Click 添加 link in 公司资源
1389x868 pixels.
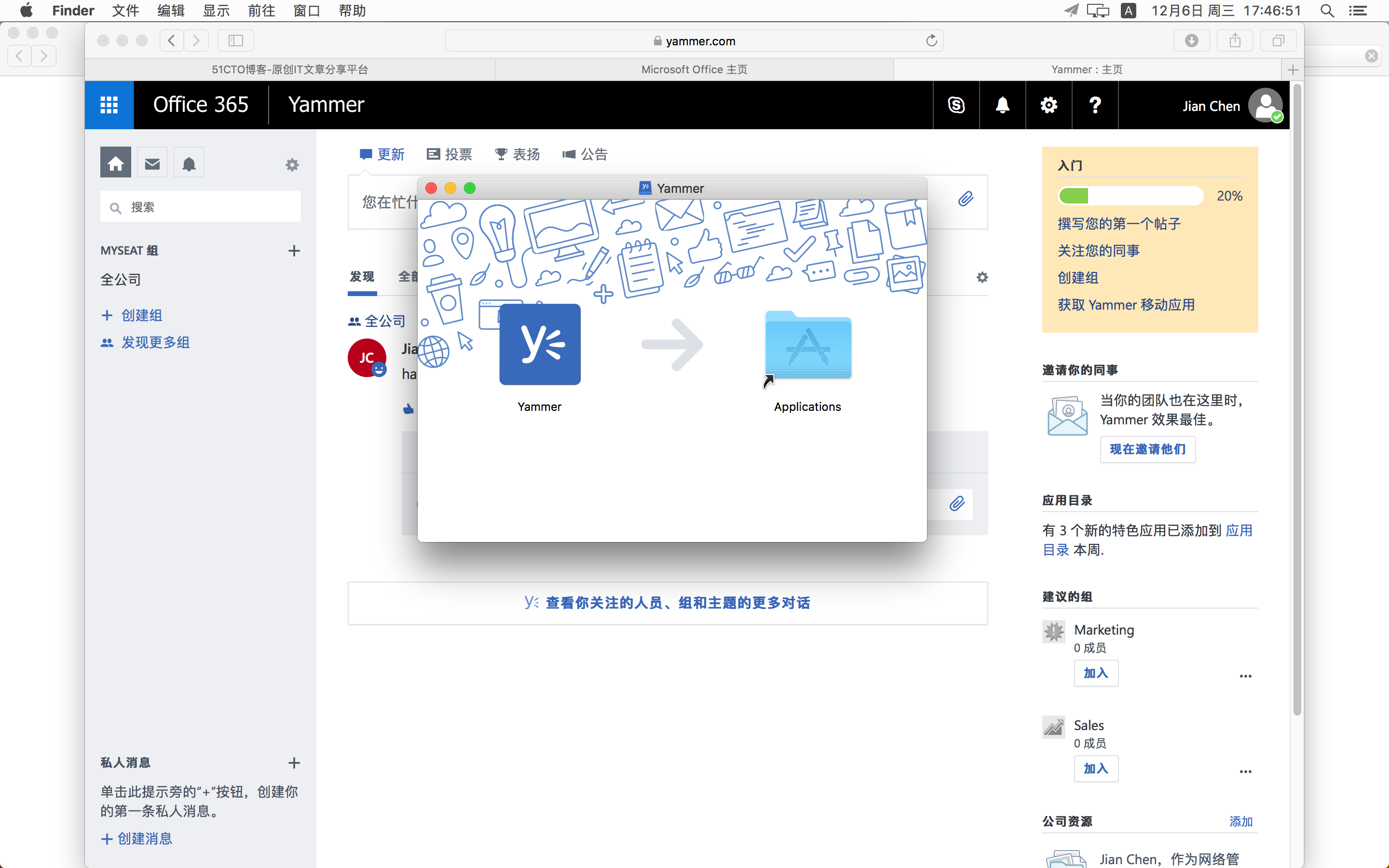pyautogui.click(x=1241, y=822)
